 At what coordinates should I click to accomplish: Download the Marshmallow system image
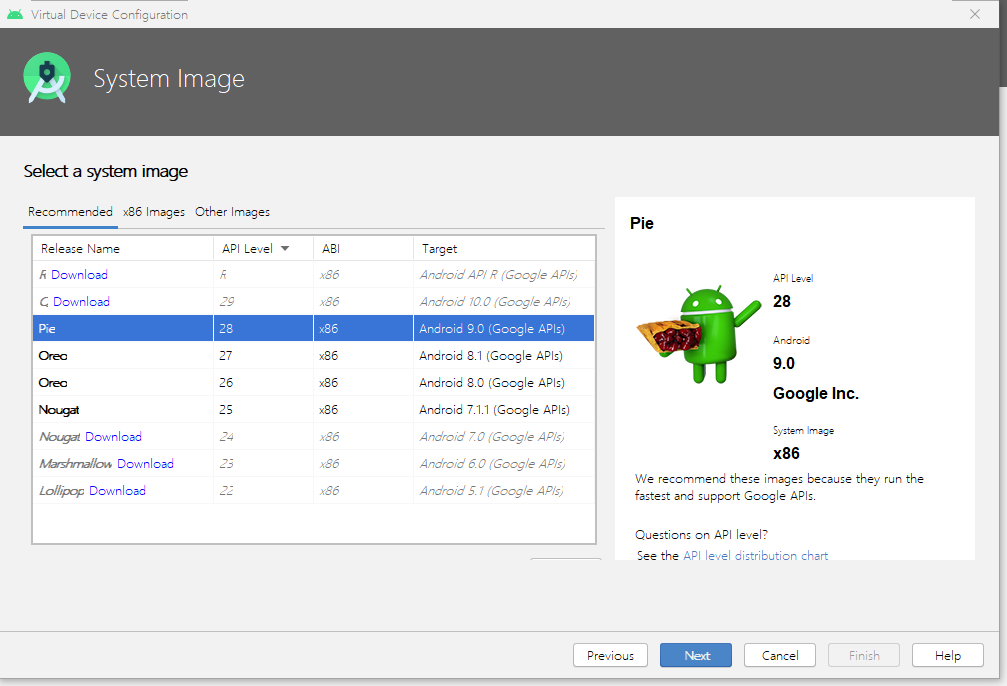coord(145,463)
